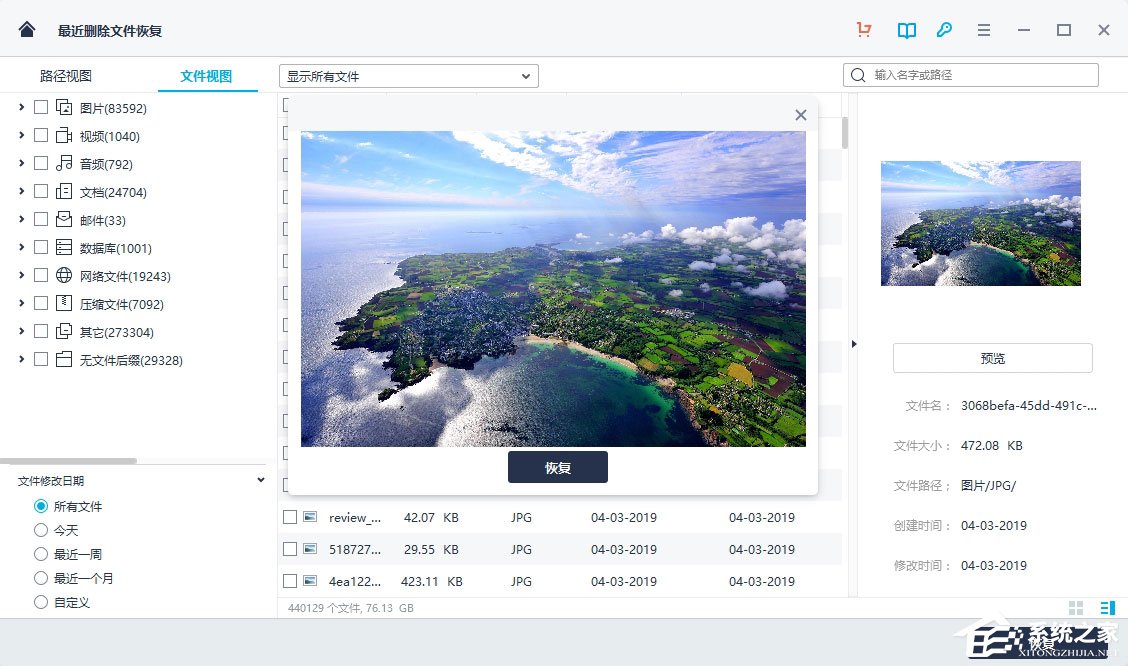Click the 恢复 button under preview image
Viewport: 1128px width, 666px height.
coord(557,467)
